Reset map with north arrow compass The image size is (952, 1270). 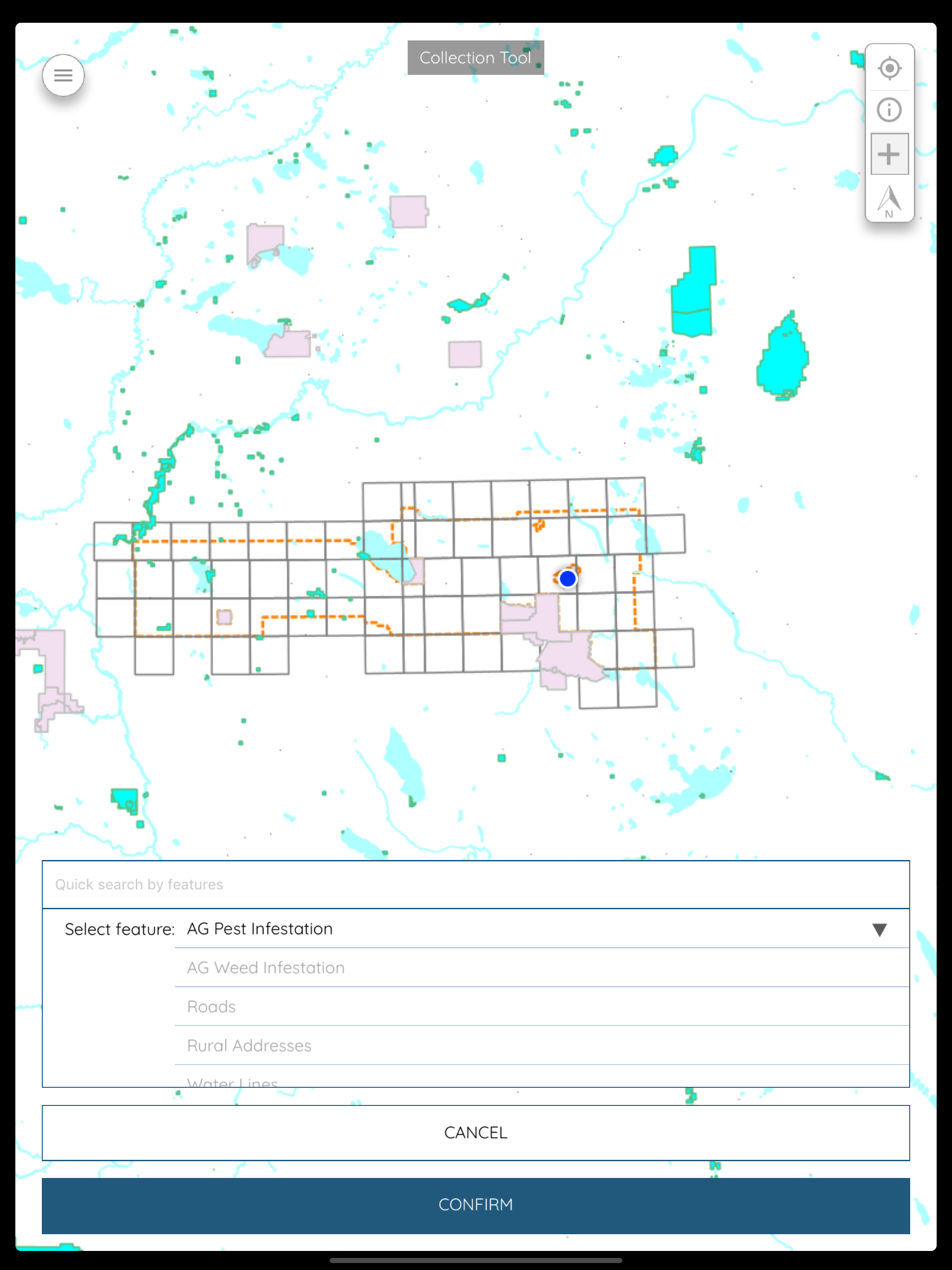(889, 200)
